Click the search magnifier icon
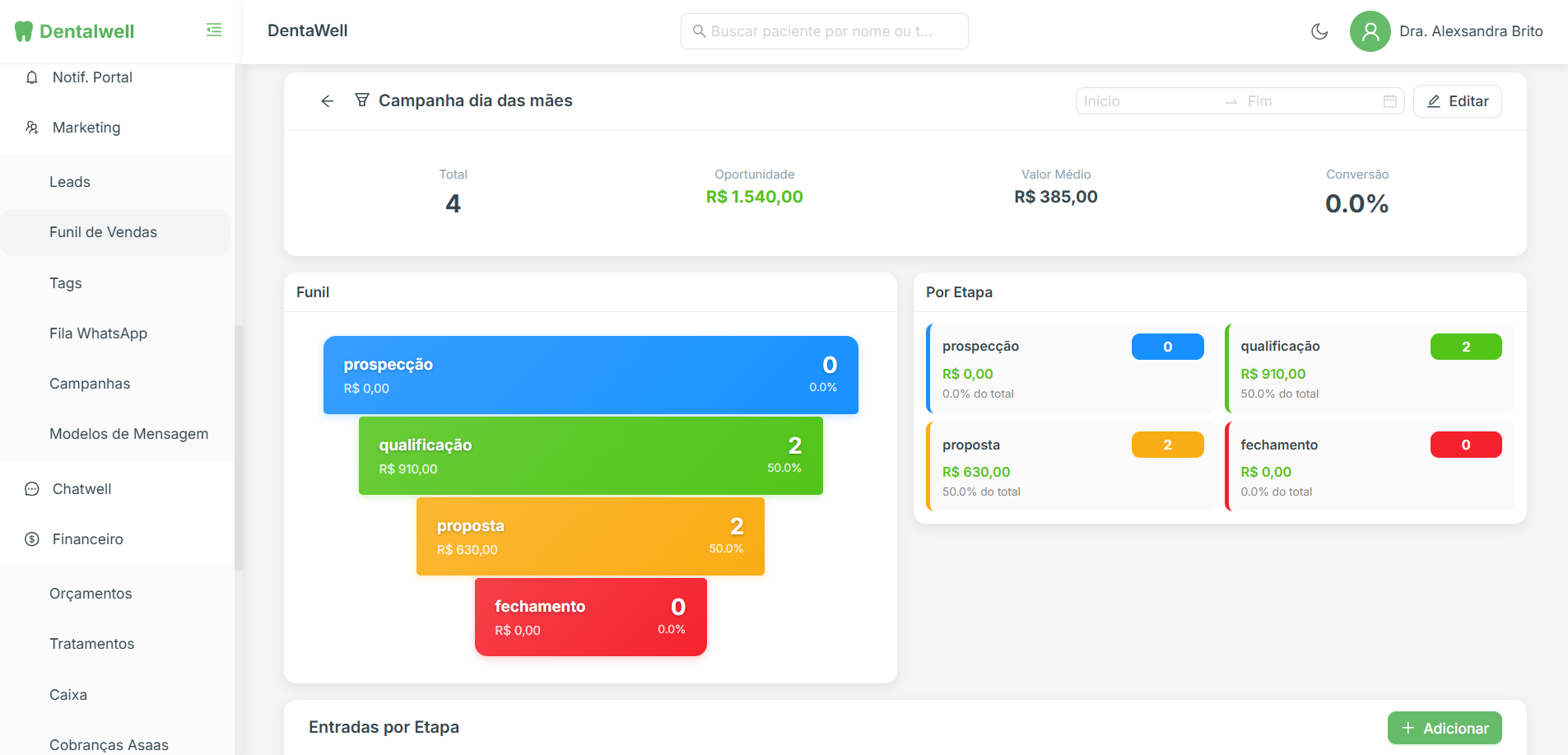The height and width of the screenshot is (755, 1568). click(700, 31)
